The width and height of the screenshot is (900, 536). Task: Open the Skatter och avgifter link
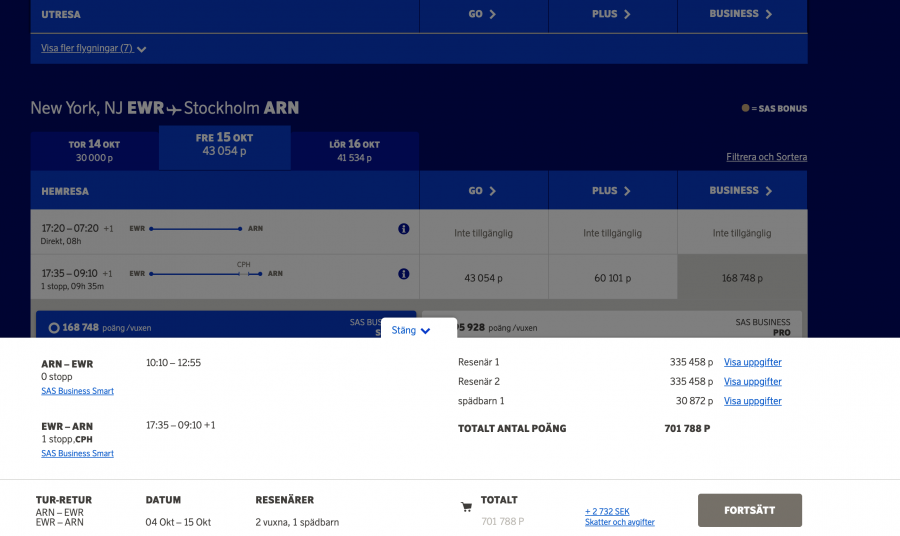[x=619, y=522]
